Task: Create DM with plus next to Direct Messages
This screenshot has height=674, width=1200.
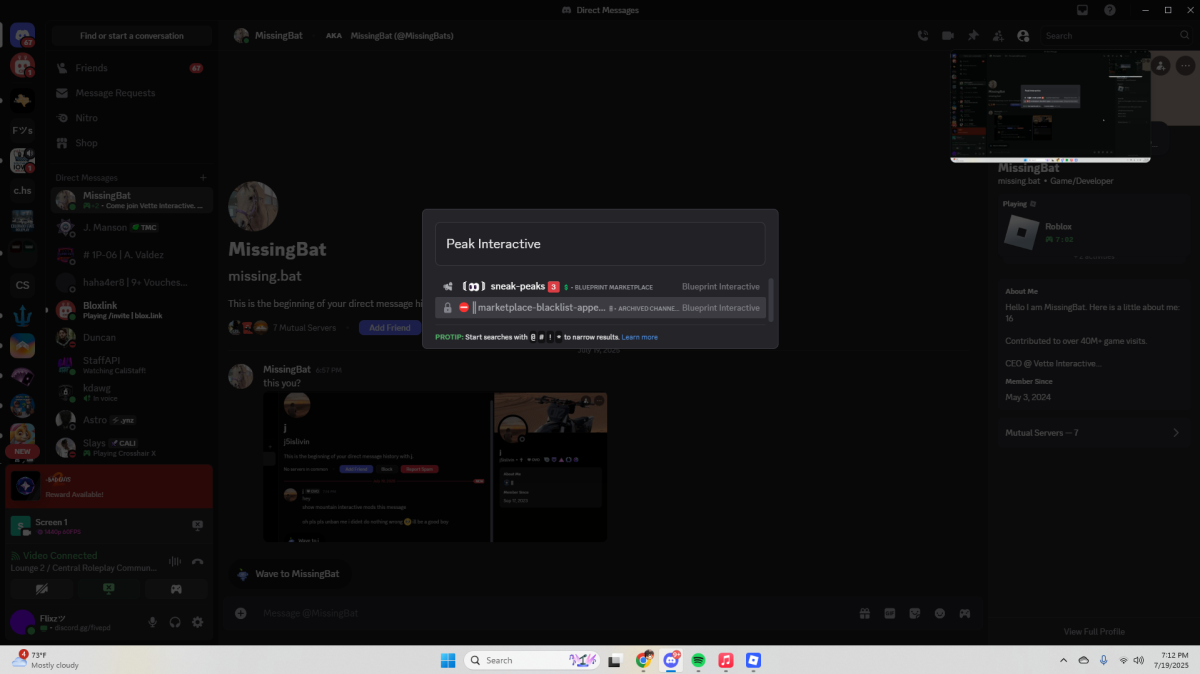Action: pyautogui.click(x=203, y=178)
